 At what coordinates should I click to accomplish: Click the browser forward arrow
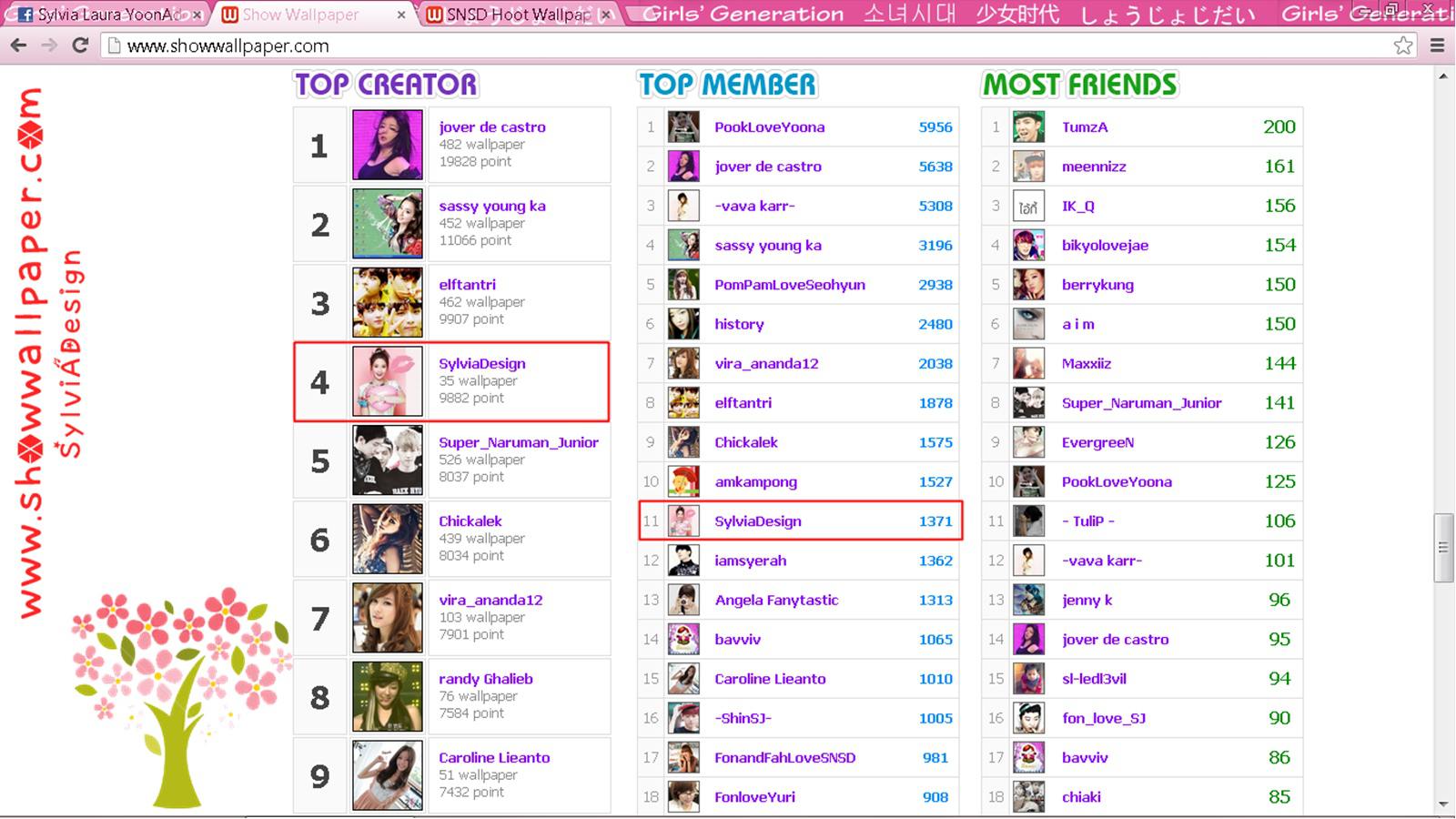coord(49,45)
